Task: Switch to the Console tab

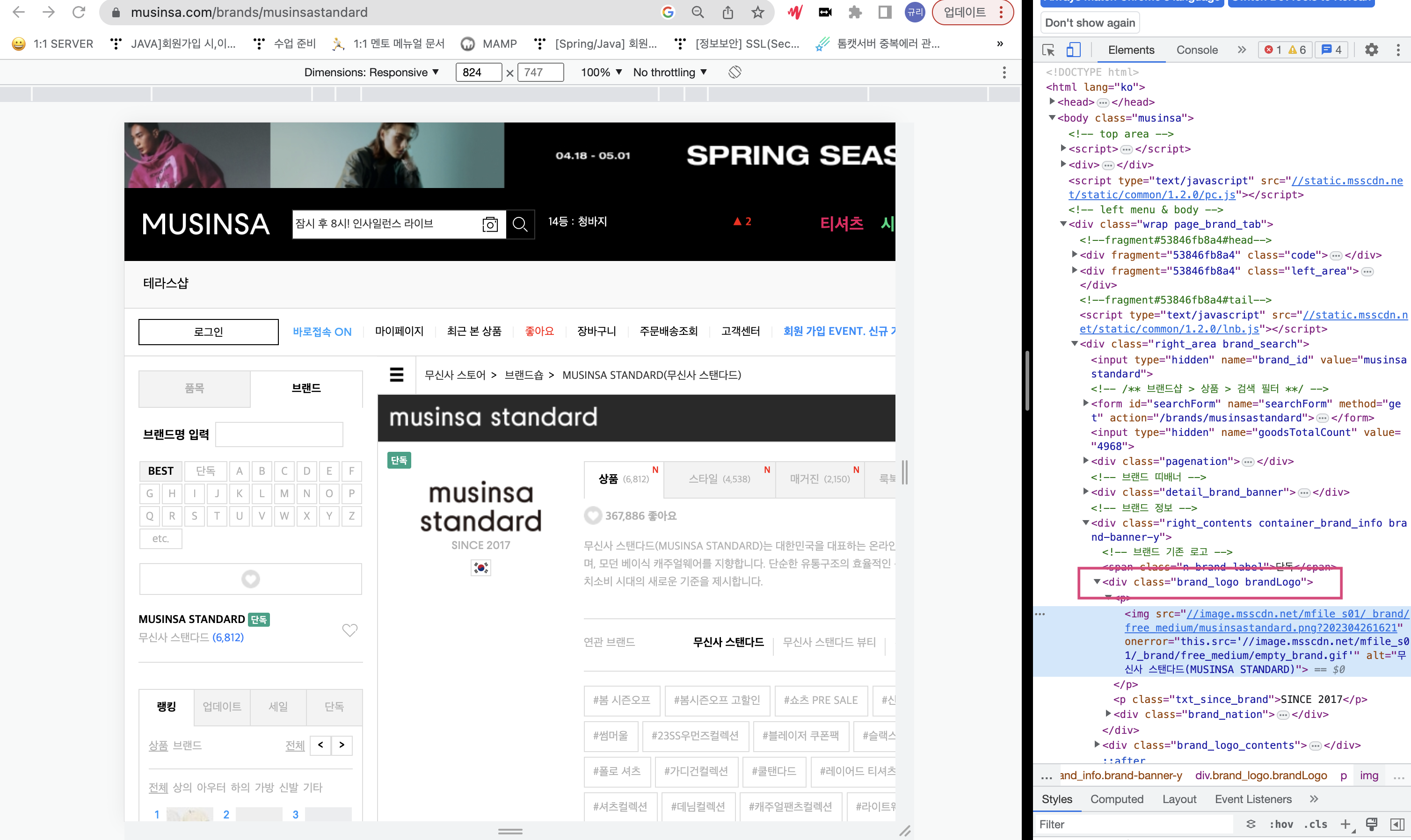Action: click(1196, 50)
